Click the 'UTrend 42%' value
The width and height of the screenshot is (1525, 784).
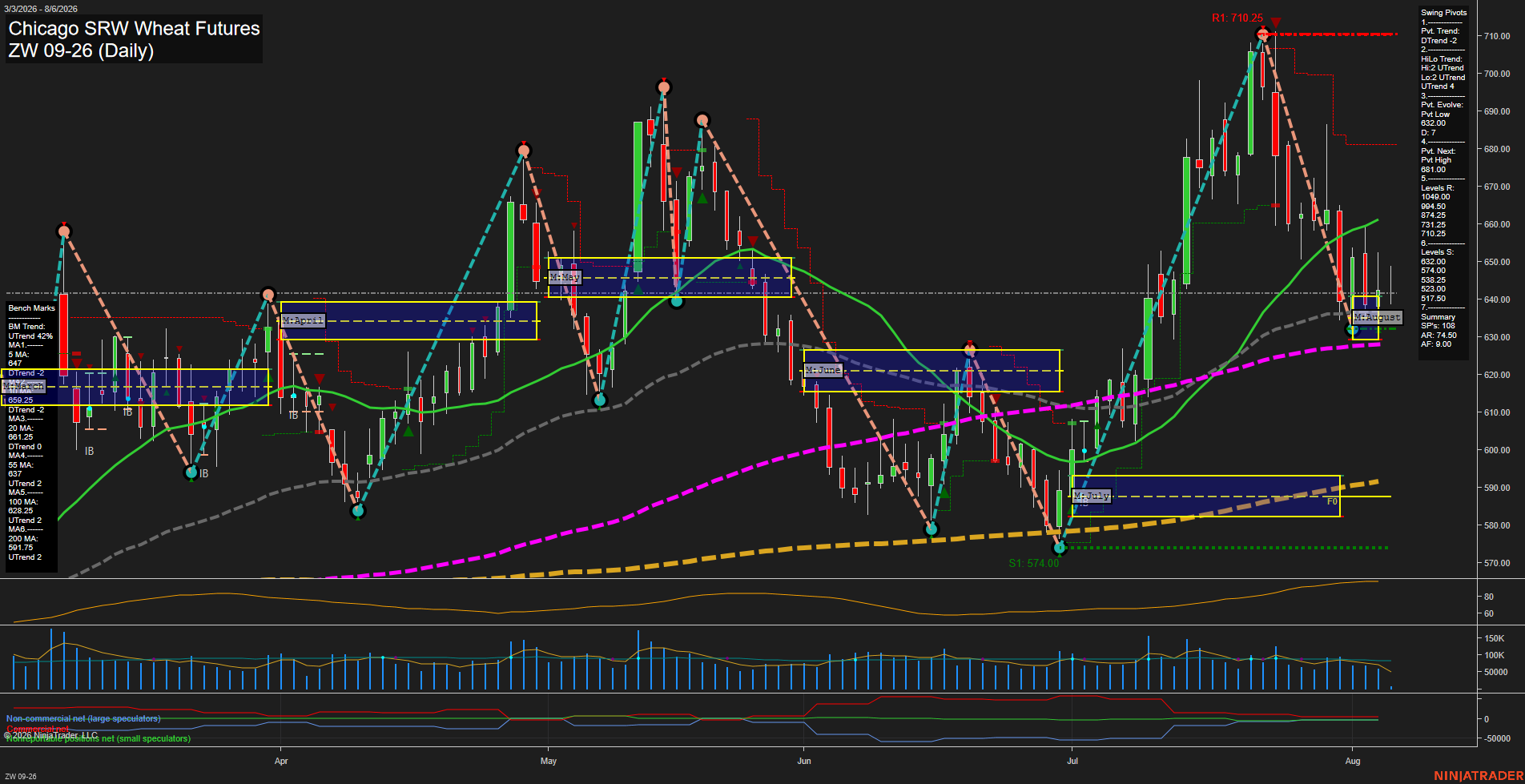[x=30, y=336]
